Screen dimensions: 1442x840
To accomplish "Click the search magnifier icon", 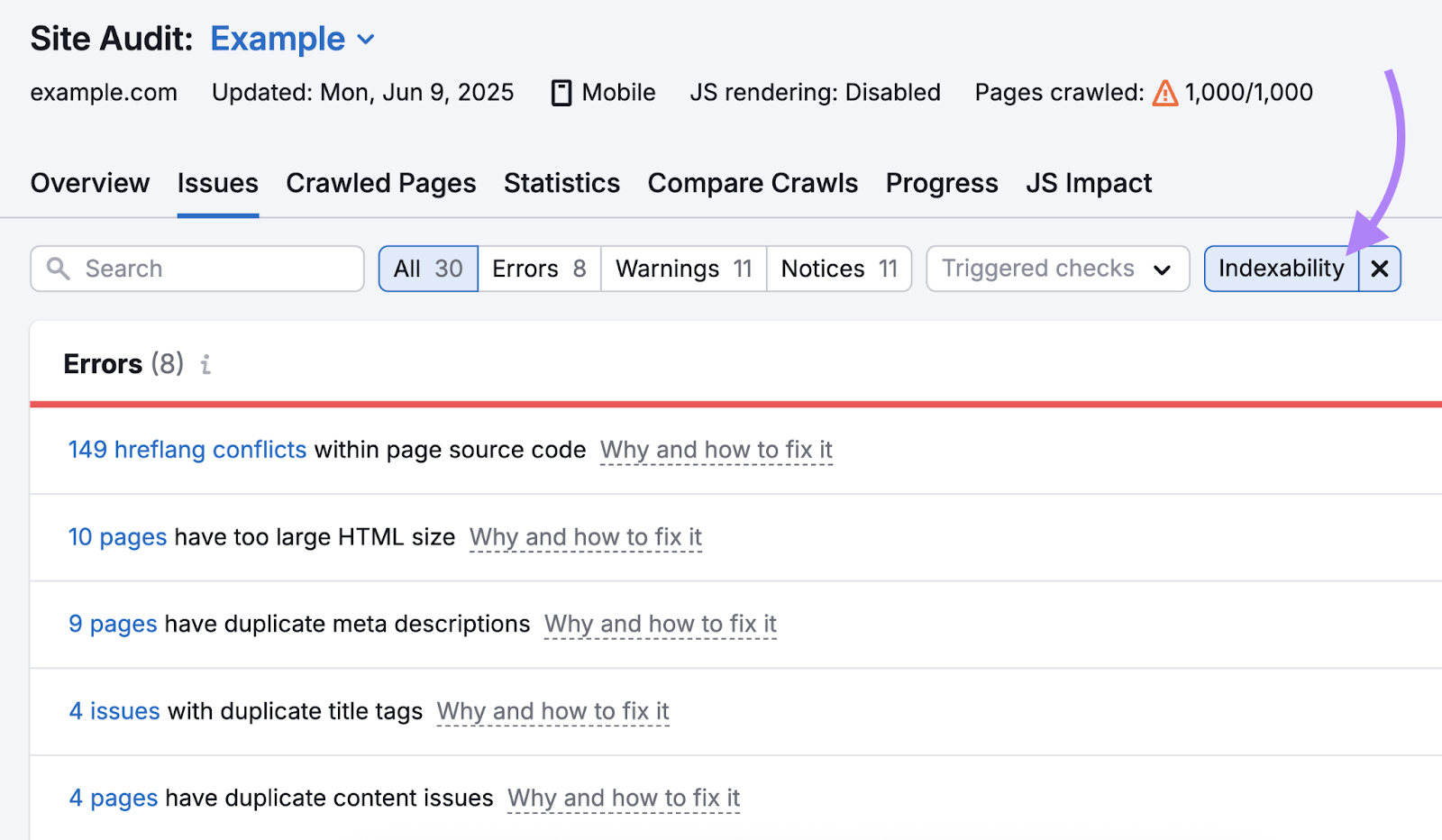I will pos(59,268).
